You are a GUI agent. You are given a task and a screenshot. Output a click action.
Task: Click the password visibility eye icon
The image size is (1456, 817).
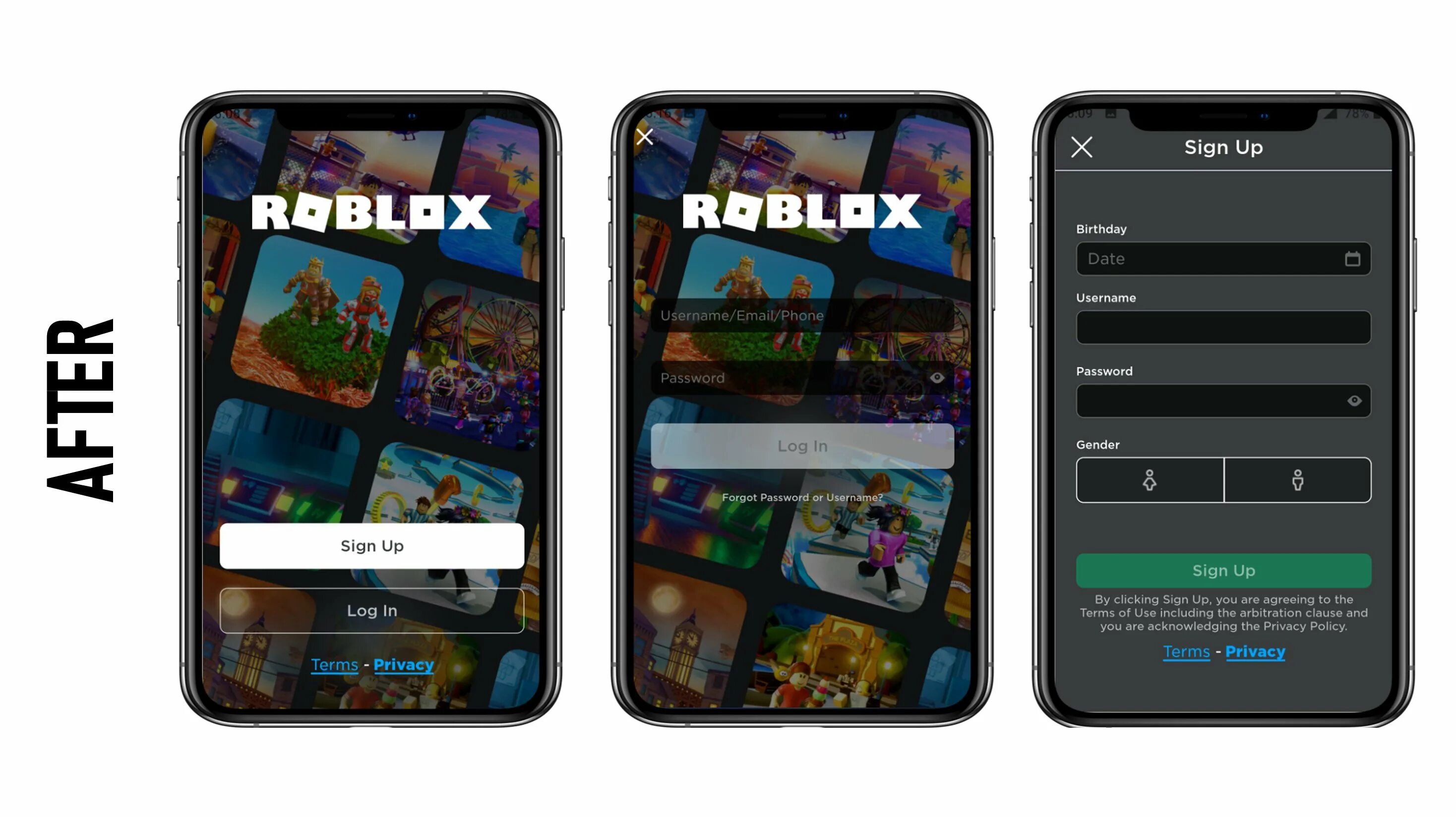tap(934, 377)
